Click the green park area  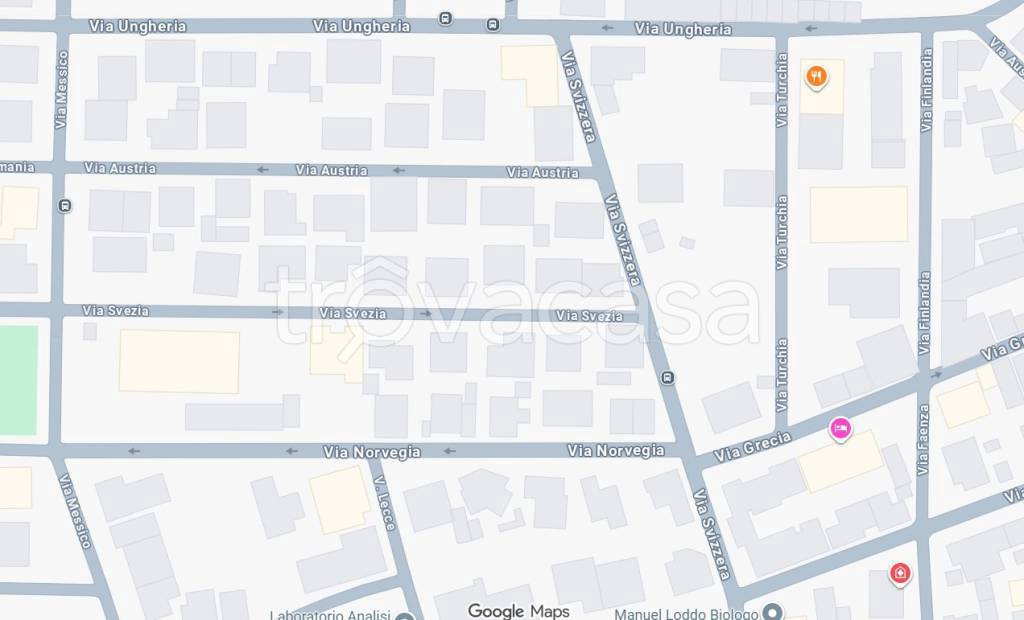[x=18, y=380]
